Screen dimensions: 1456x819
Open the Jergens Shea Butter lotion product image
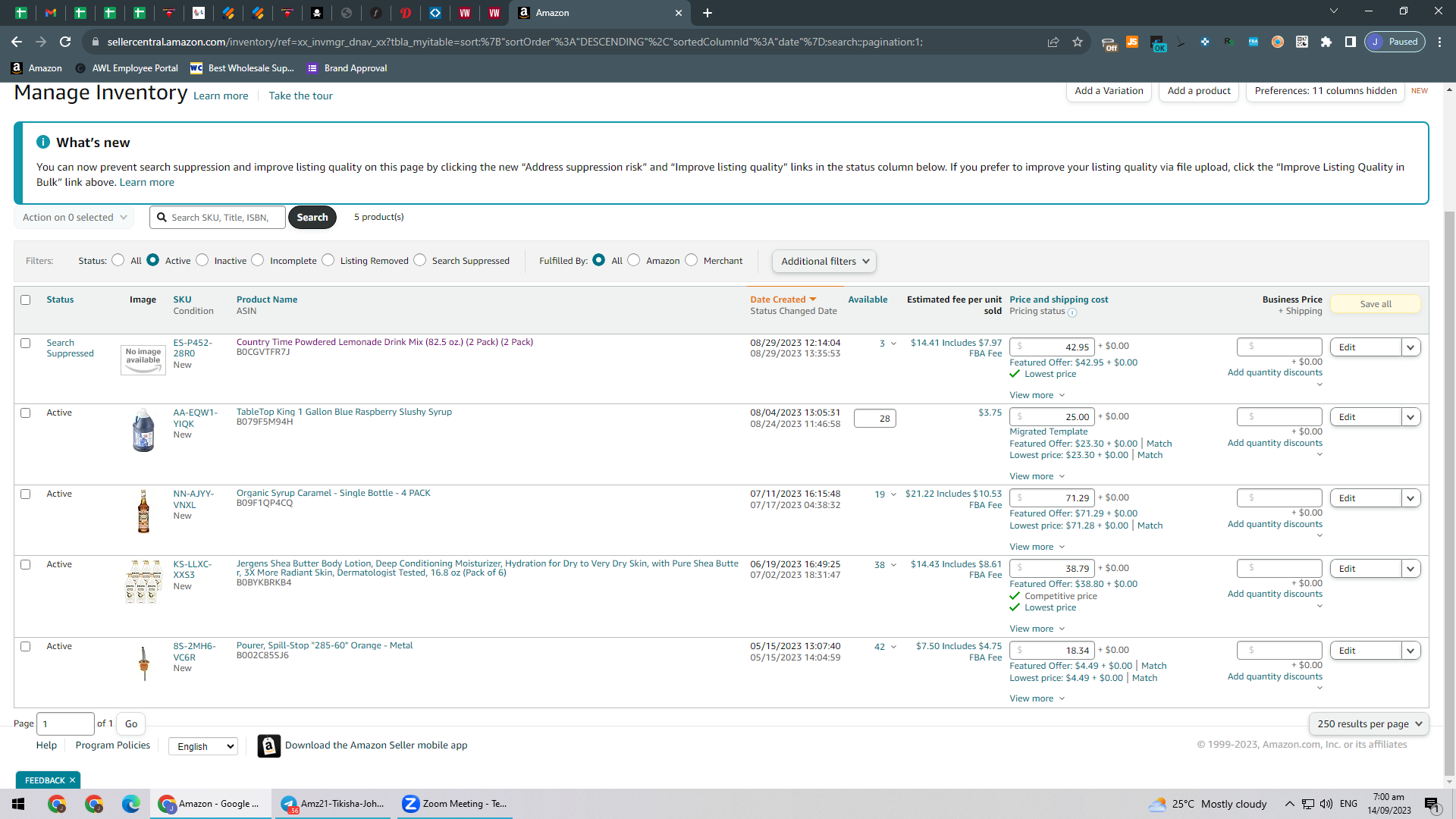pyautogui.click(x=143, y=582)
